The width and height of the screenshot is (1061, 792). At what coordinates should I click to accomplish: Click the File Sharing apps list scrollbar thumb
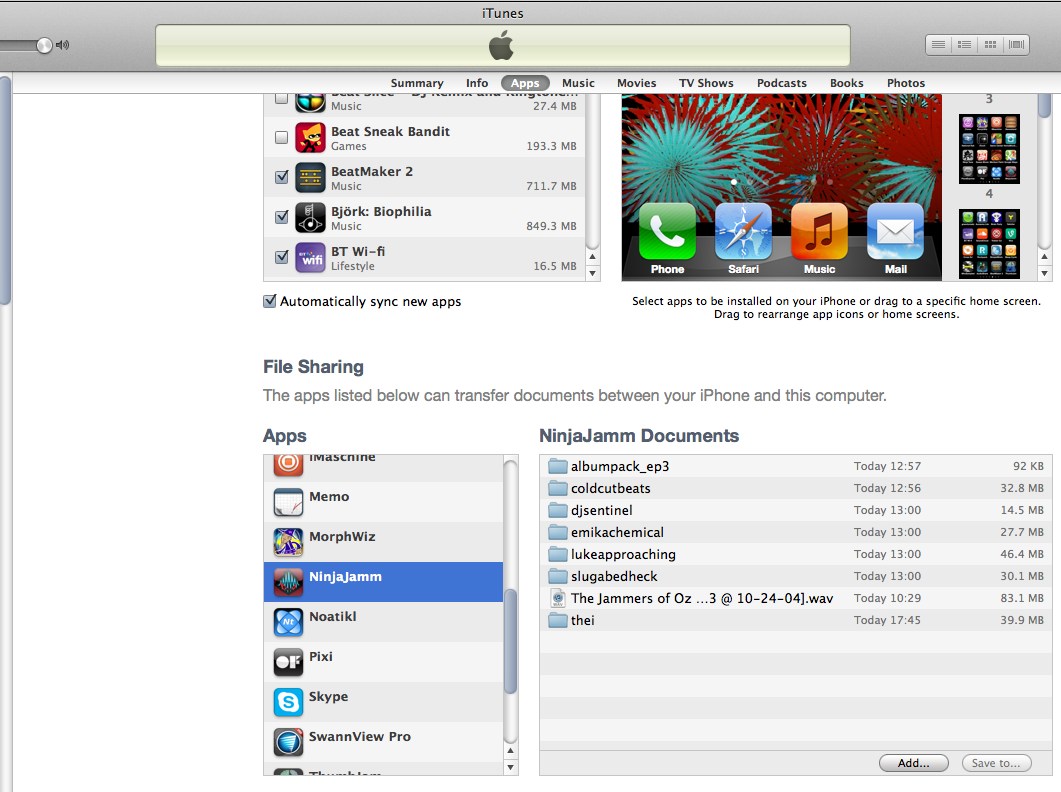(511, 642)
